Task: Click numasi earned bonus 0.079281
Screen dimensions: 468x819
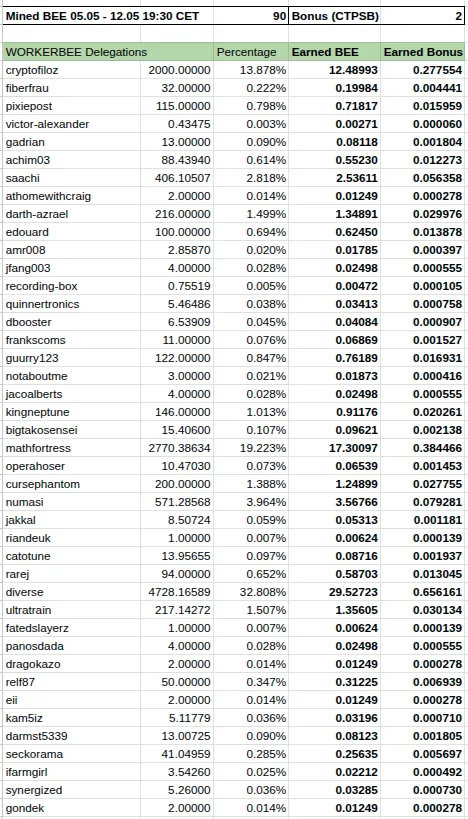Action: pyautogui.click(x=423, y=502)
